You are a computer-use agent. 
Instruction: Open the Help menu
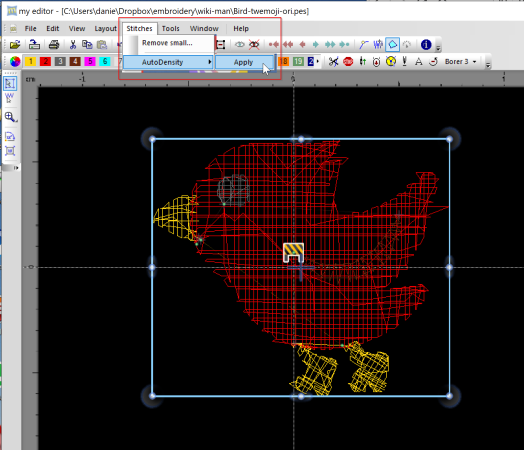tap(241, 29)
